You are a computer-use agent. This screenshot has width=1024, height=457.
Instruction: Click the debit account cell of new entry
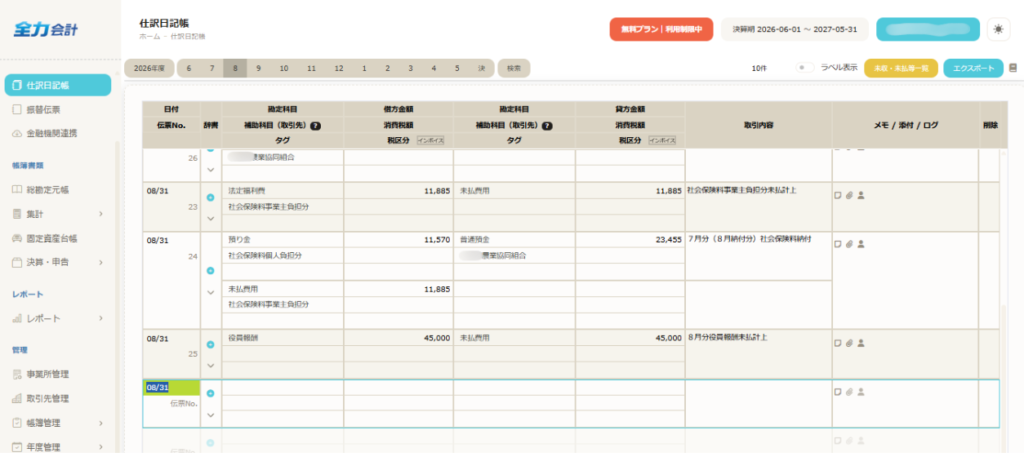point(283,388)
